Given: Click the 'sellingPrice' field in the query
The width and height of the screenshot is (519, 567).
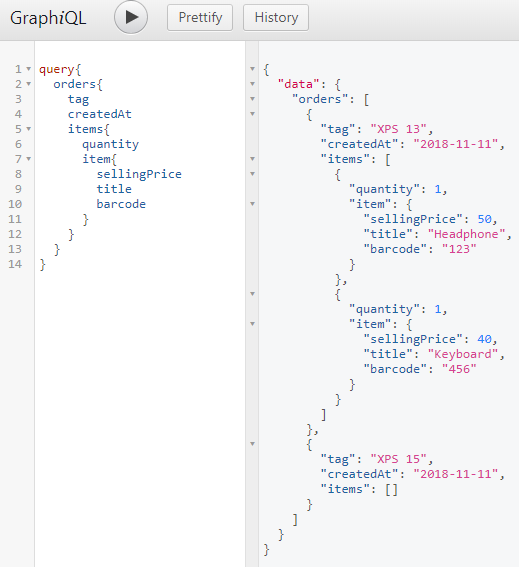Looking at the screenshot, I should tap(139, 174).
